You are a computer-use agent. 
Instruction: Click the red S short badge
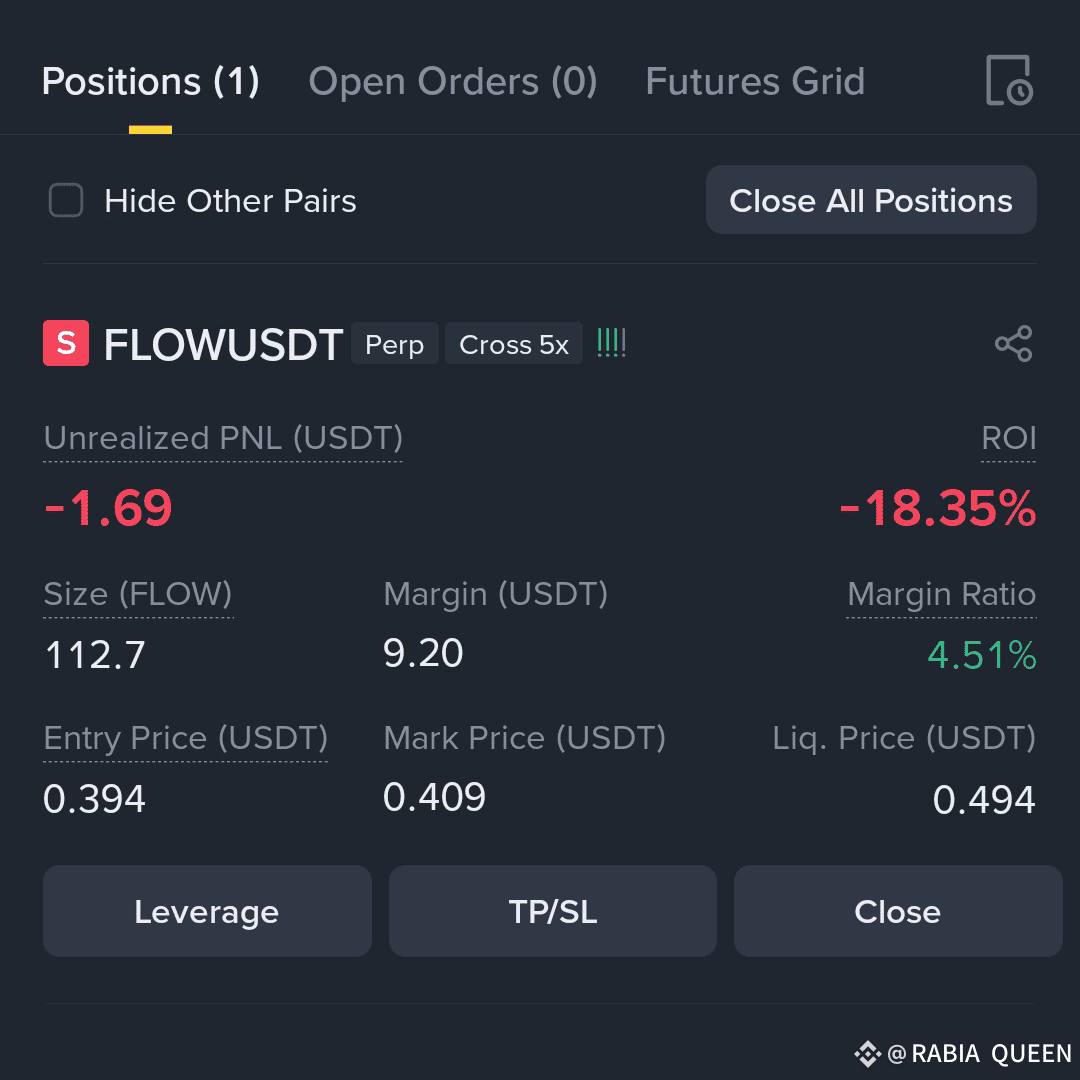coord(66,342)
